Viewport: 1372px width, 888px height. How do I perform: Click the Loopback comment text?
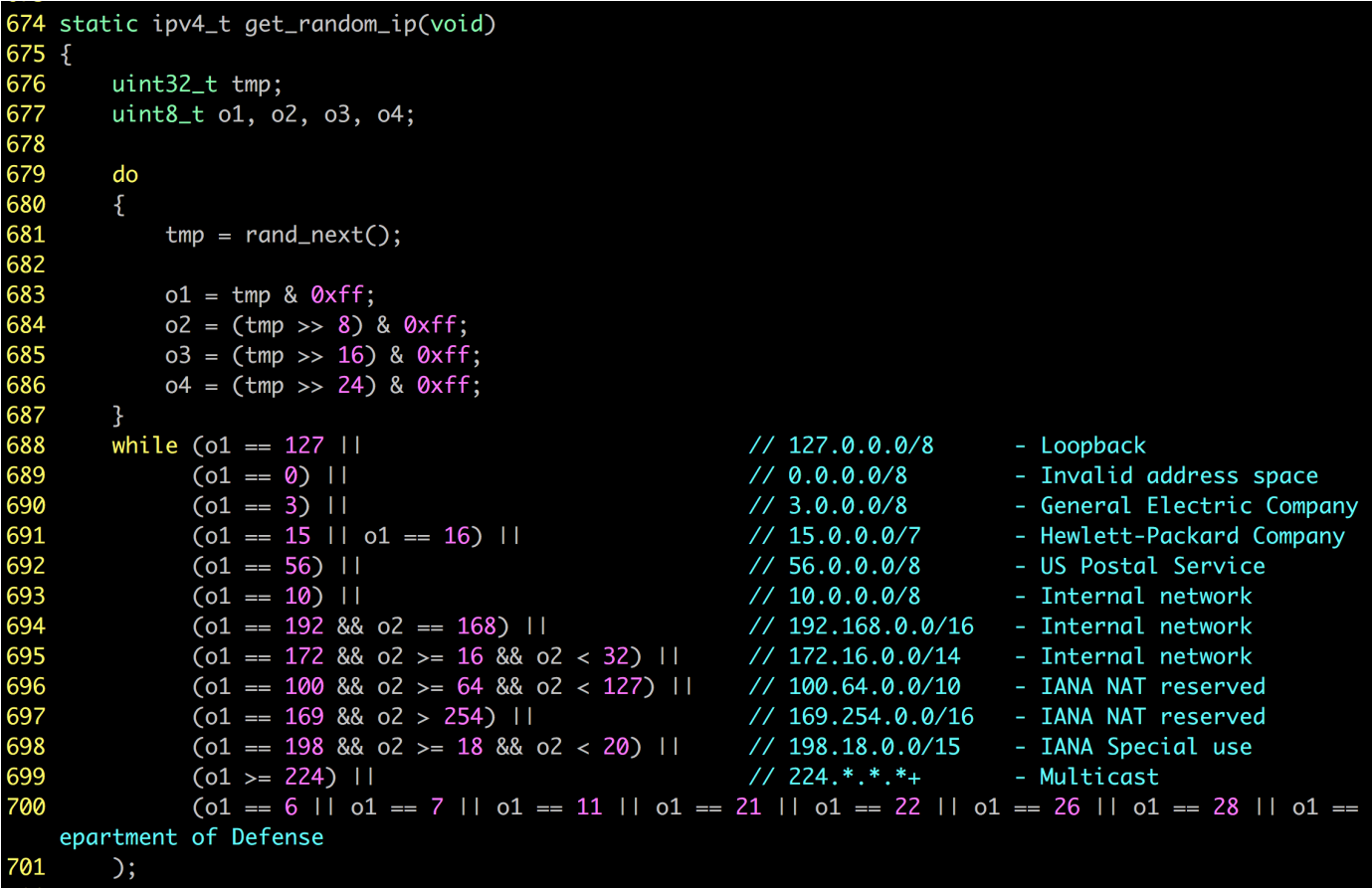point(1092,445)
